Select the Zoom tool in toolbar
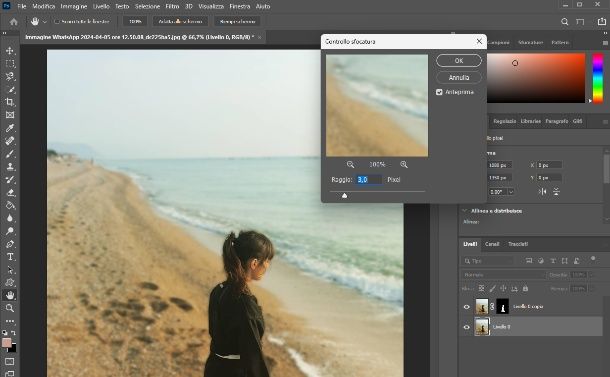Image resolution: width=610 pixels, height=377 pixels. 10,308
